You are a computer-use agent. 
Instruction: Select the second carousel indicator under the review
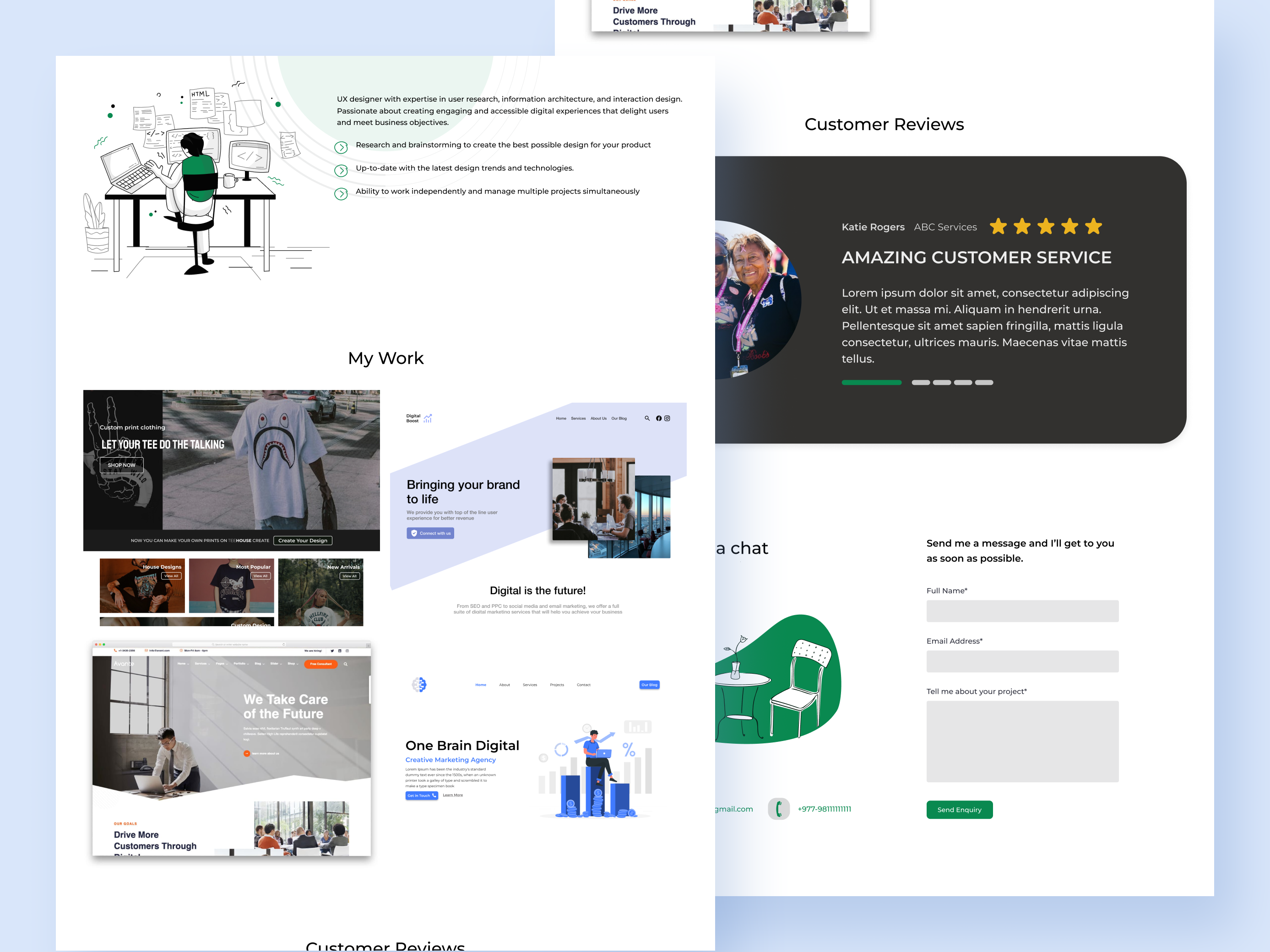tap(921, 382)
